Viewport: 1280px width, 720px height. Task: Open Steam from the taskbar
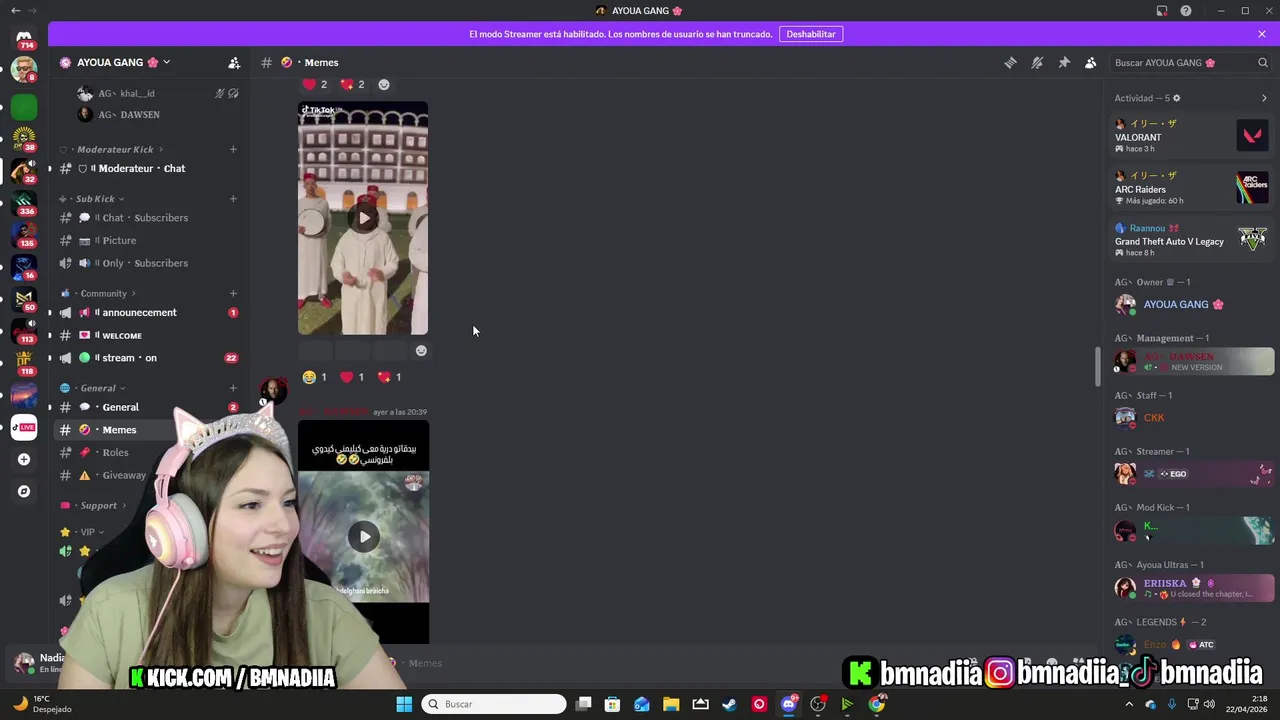[x=730, y=704]
